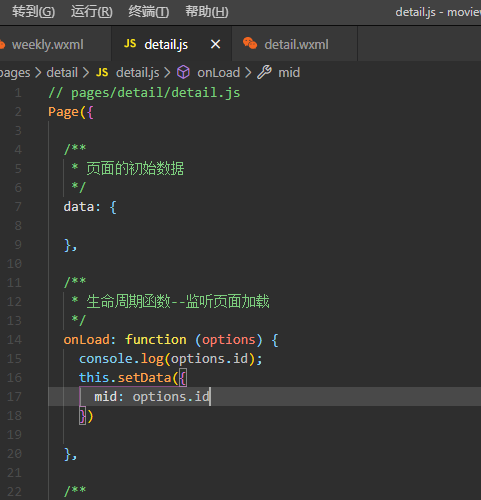481x500 pixels.
Task: Click the wrench icon beside mid breadcrumb
Action: [x=265, y=72]
